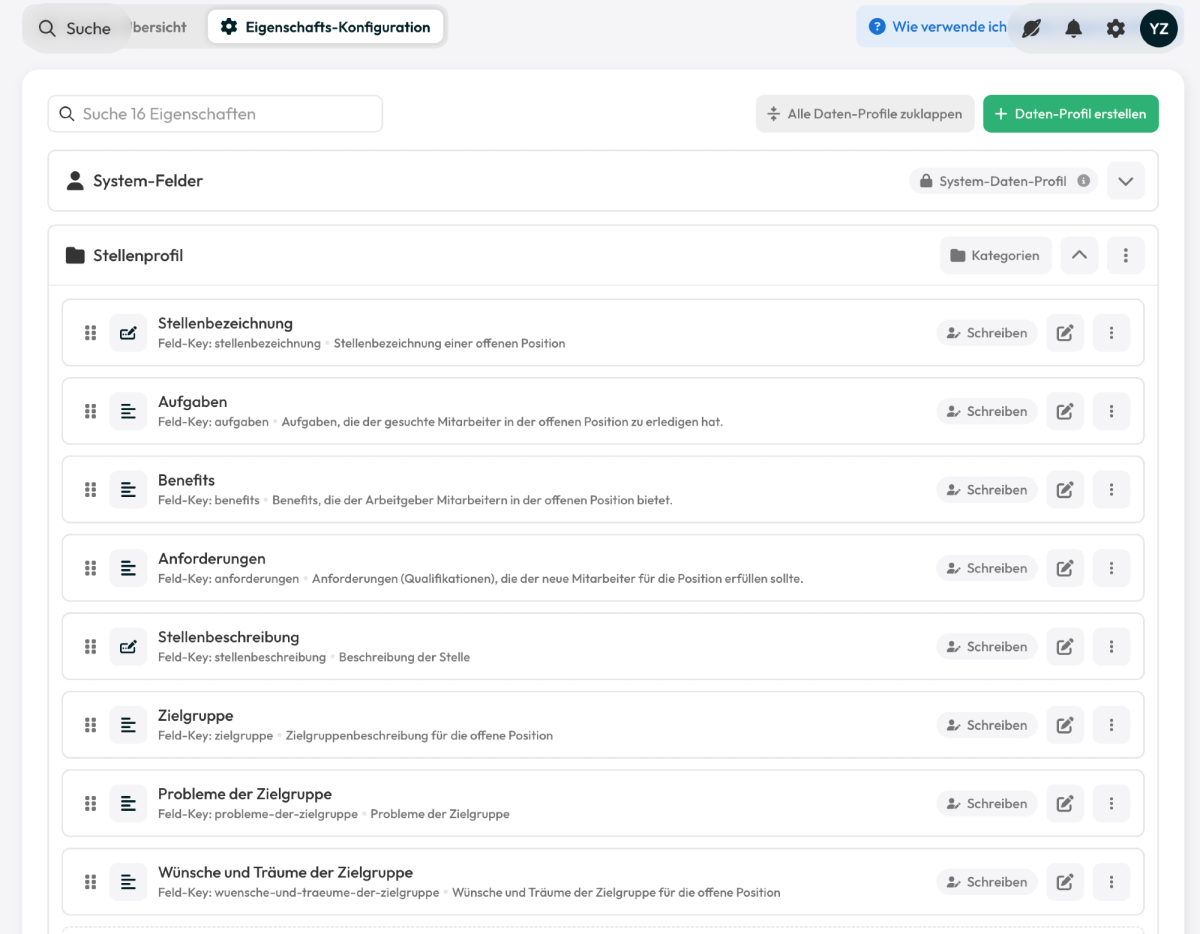Click the System-Felder title
This screenshot has width=1200, height=934.
point(148,181)
